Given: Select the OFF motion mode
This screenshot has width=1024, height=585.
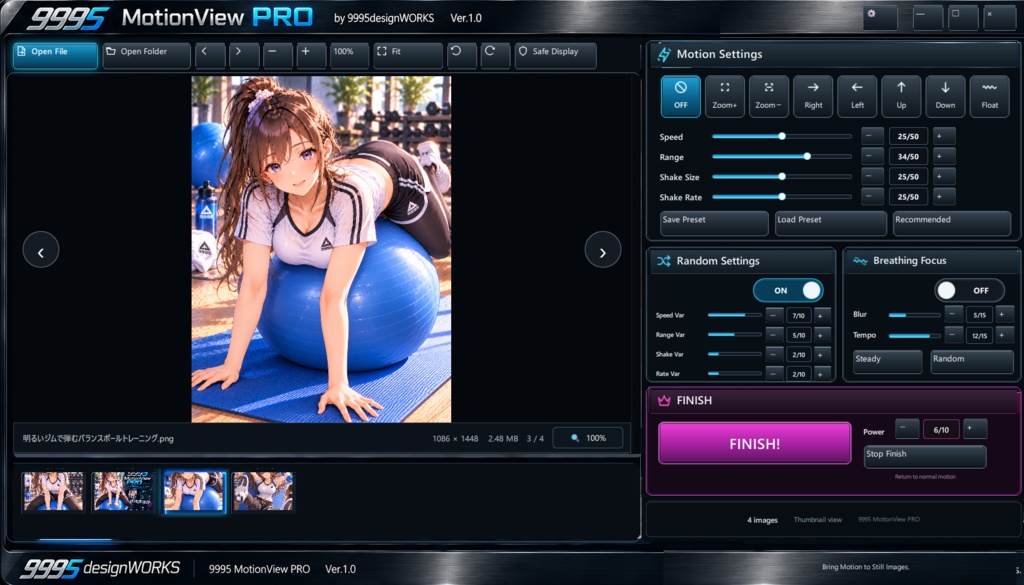Looking at the screenshot, I should (680, 96).
